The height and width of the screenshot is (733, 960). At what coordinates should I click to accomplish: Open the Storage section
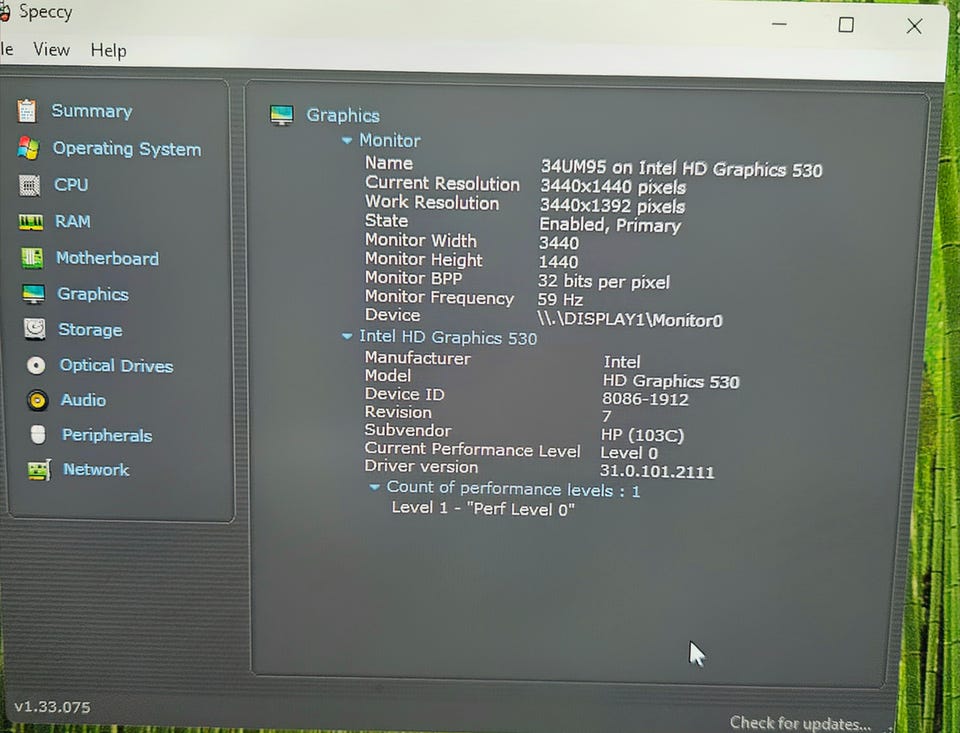90,329
